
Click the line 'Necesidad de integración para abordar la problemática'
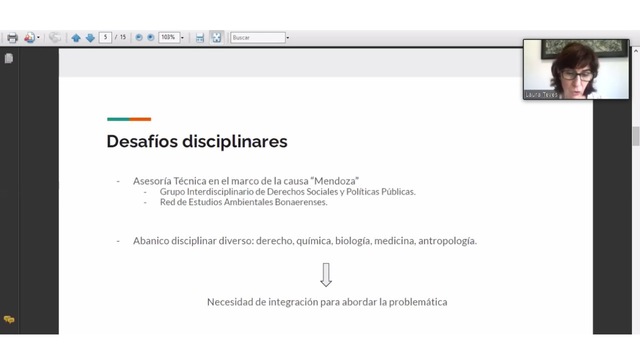coord(327,302)
